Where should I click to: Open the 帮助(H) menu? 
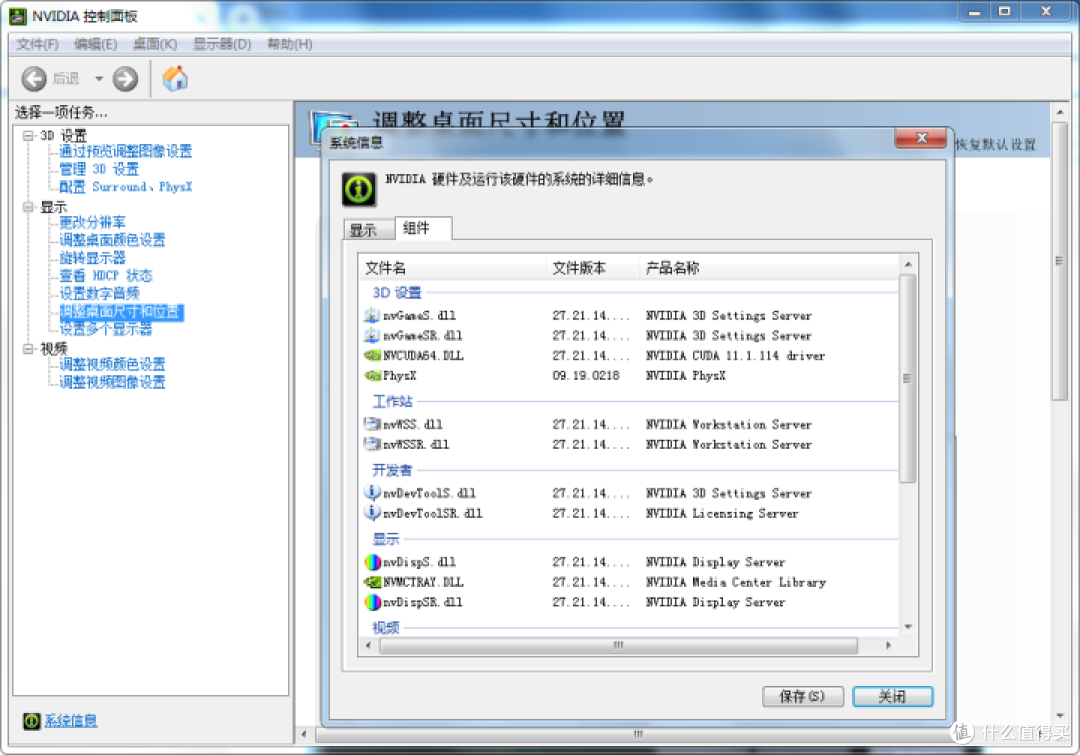(290, 45)
